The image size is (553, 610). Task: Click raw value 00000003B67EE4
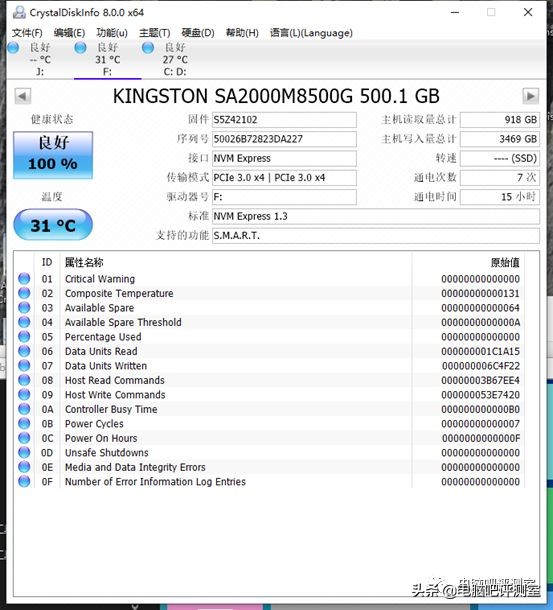click(x=481, y=380)
